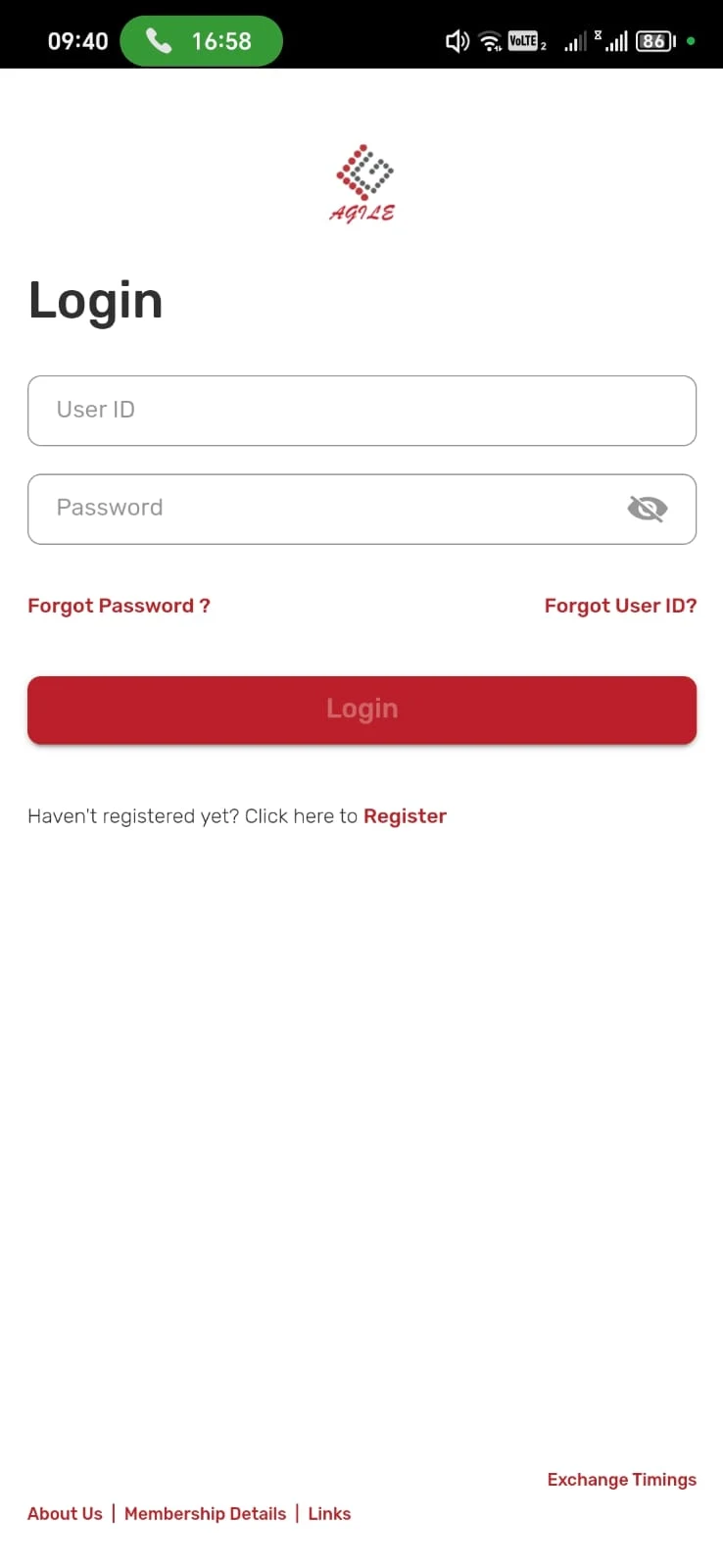The width and height of the screenshot is (723, 1568).
Task: Tap the first SIM signal bars
Action: pyautogui.click(x=576, y=41)
